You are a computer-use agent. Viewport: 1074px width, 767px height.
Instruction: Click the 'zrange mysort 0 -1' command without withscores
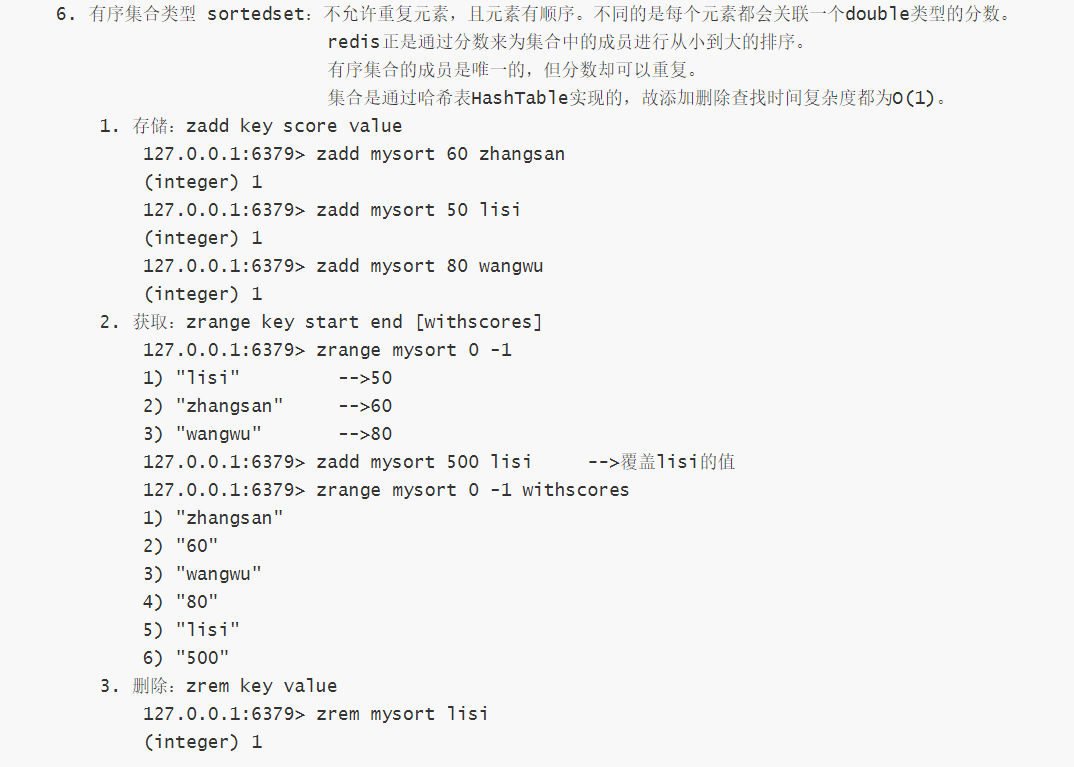tap(413, 350)
